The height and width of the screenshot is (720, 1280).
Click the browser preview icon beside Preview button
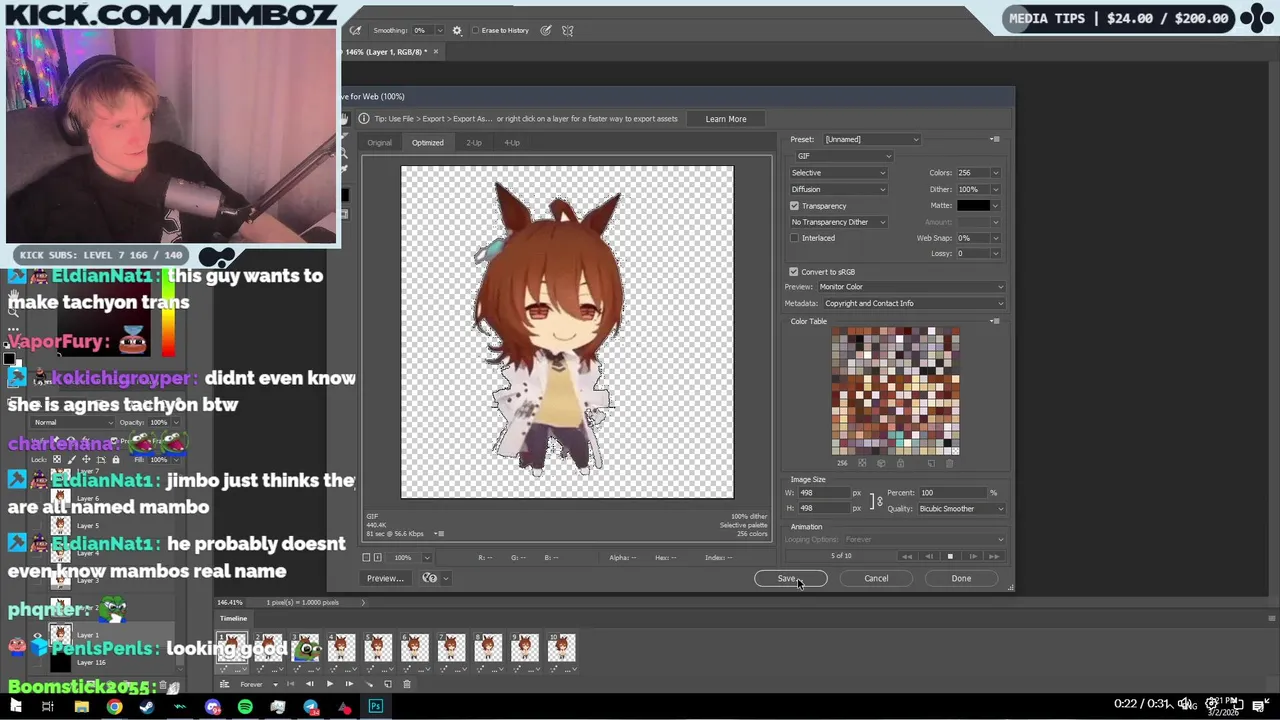(x=430, y=578)
